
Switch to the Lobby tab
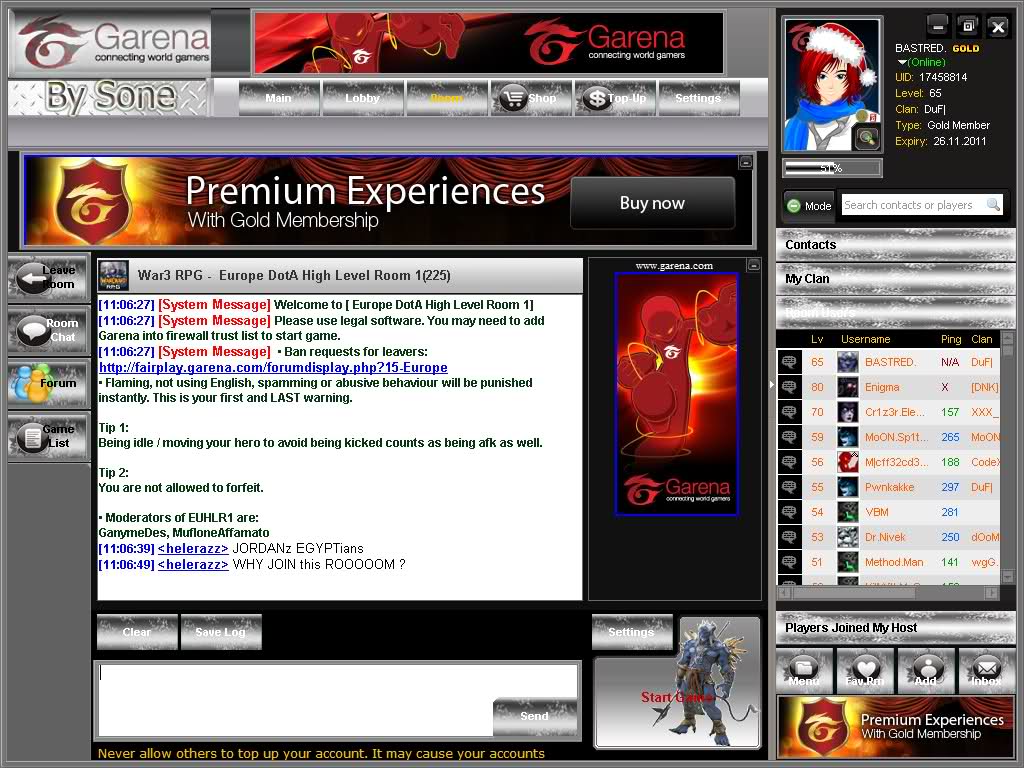pyautogui.click(x=362, y=99)
